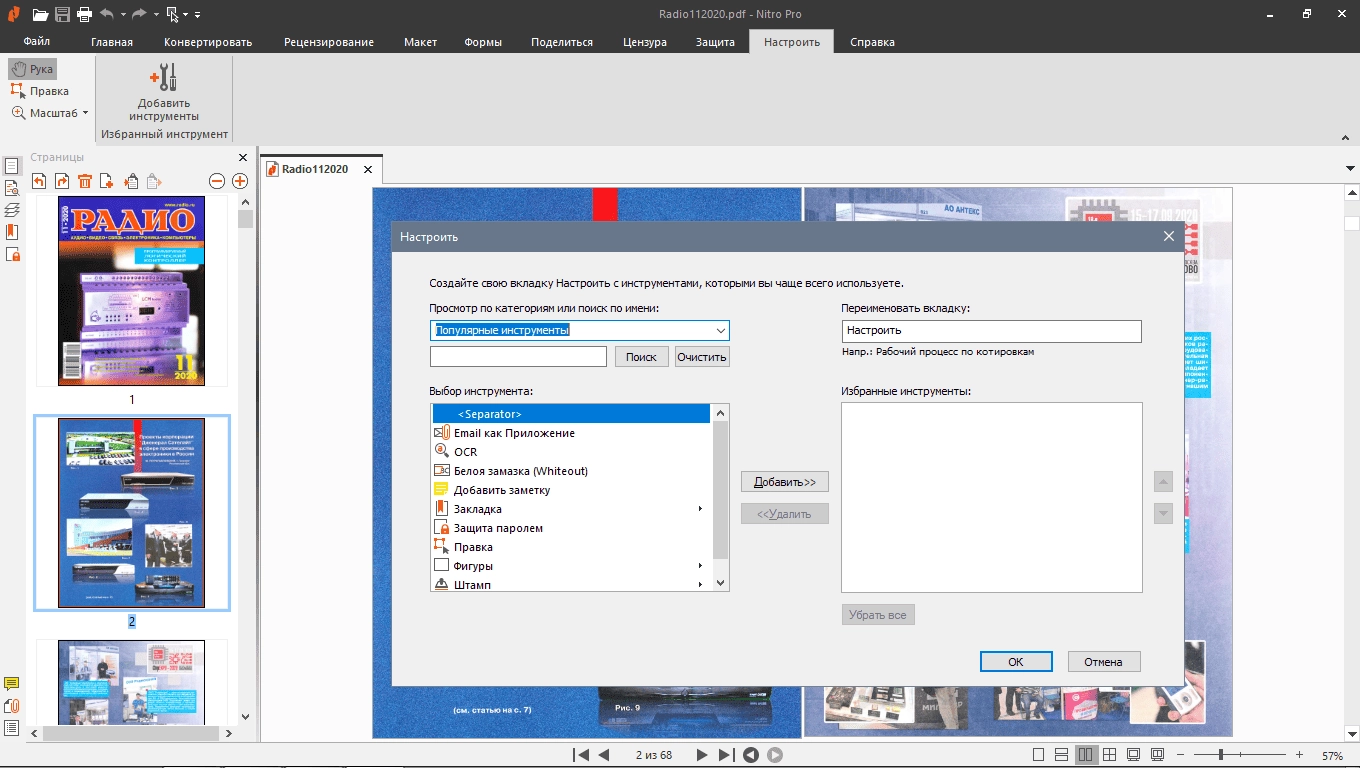Shrink thumbnails with the minus icon
This screenshot has height=768, width=1360.
click(217, 181)
